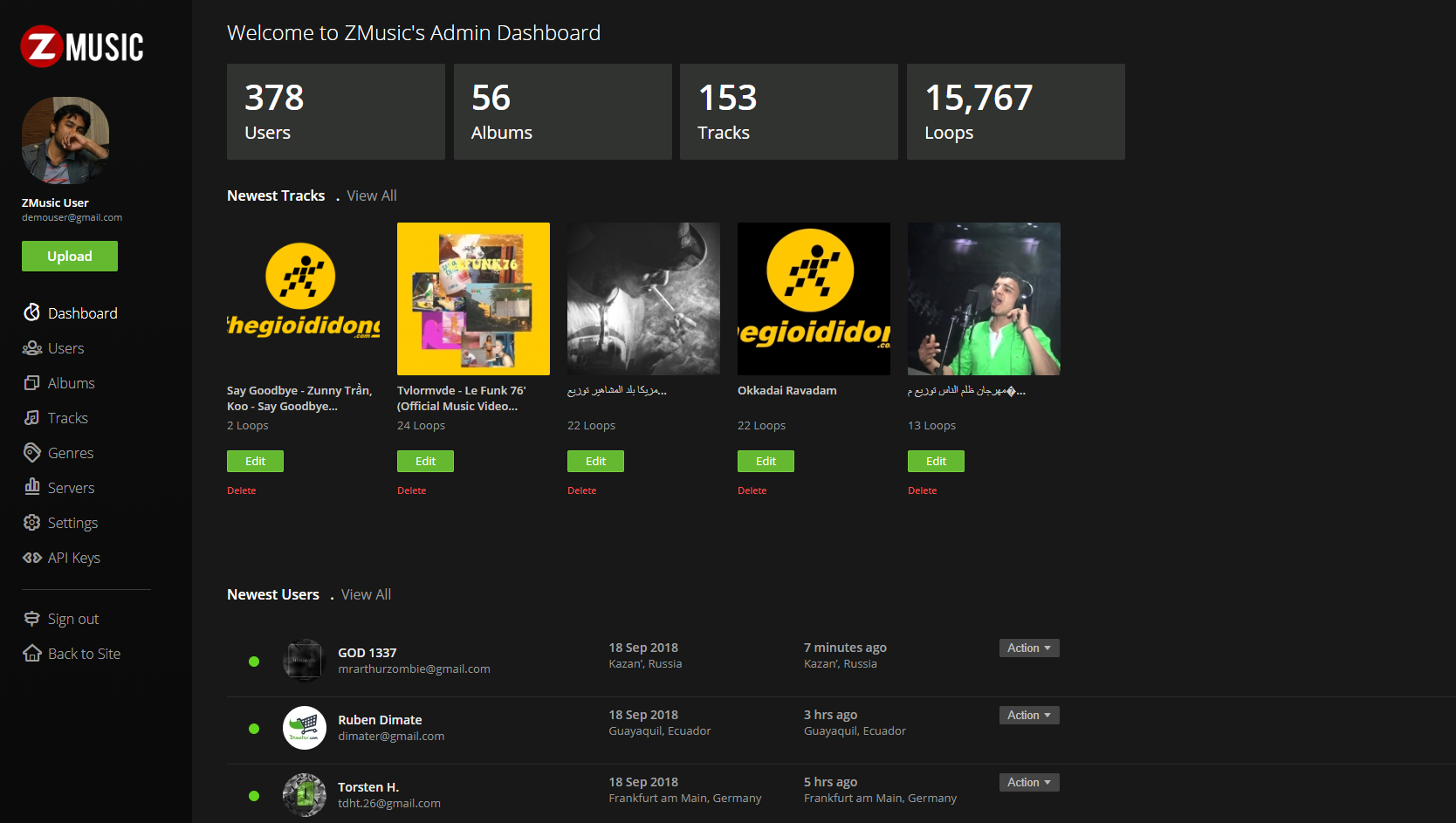The height and width of the screenshot is (823, 1456).
Task: Click the Dashboard sidebar icon
Action: tap(32, 312)
